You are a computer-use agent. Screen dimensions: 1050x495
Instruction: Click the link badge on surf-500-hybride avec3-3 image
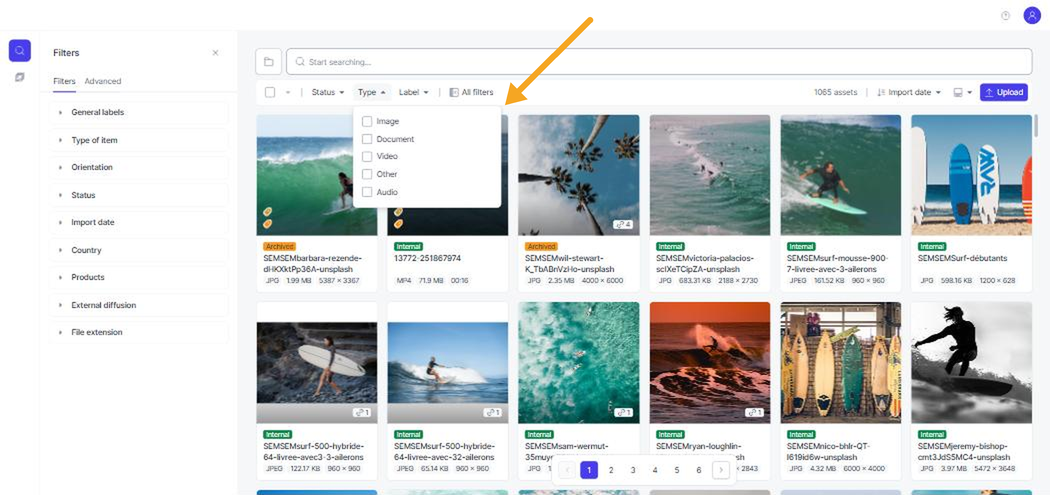click(x=362, y=412)
